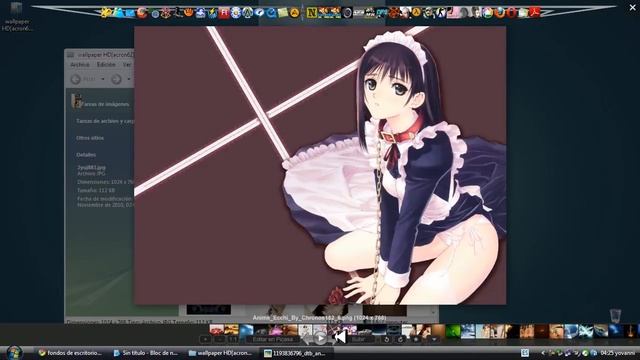Screen dimensions: 640x360
Task: Click Back button in wallpaper HD window
Action: click(76, 79)
